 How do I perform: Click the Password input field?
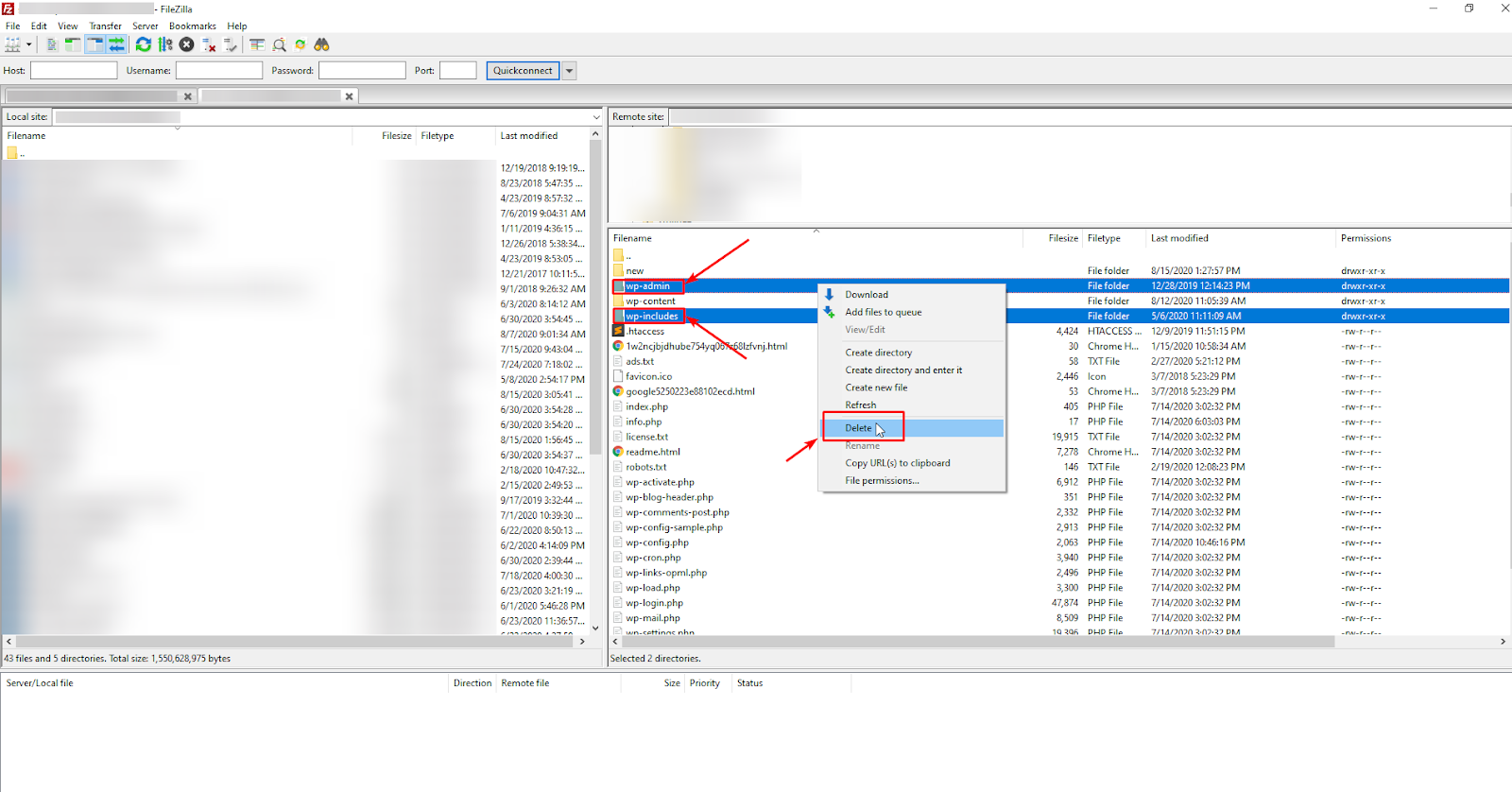coord(362,70)
